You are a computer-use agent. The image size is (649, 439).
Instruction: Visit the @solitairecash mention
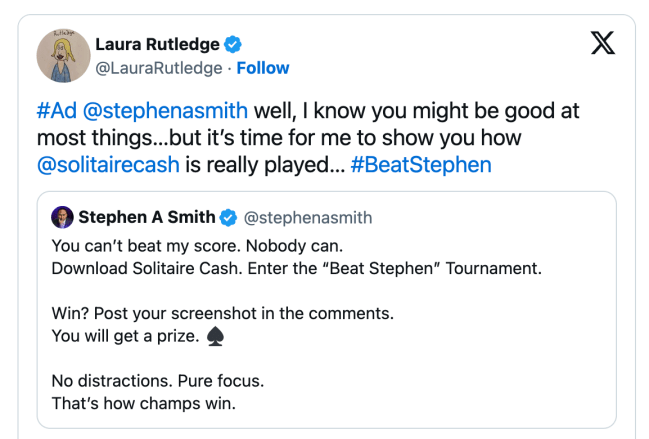pyautogui.click(x=109, y=164)
